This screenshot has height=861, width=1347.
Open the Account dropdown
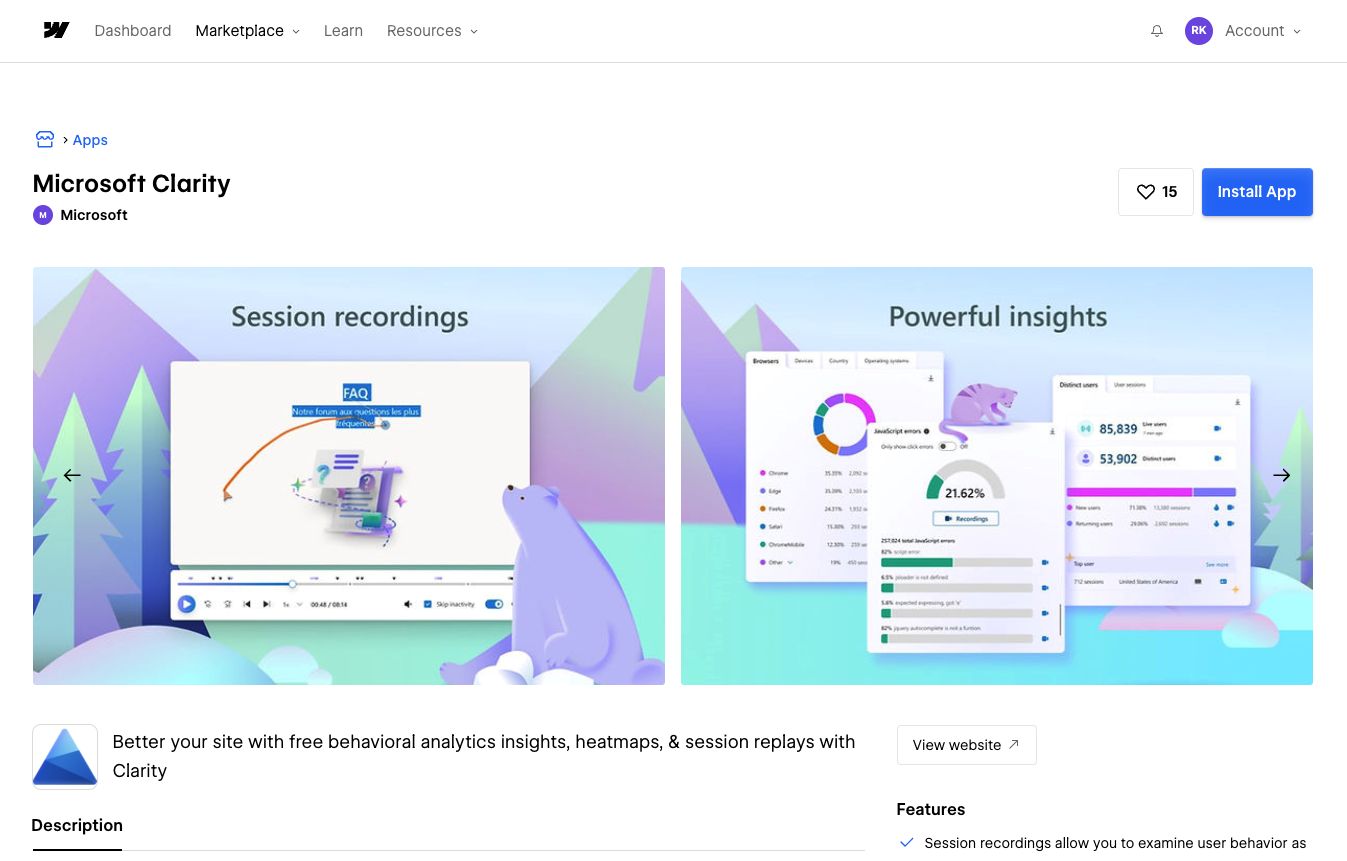coord(1263,31)
